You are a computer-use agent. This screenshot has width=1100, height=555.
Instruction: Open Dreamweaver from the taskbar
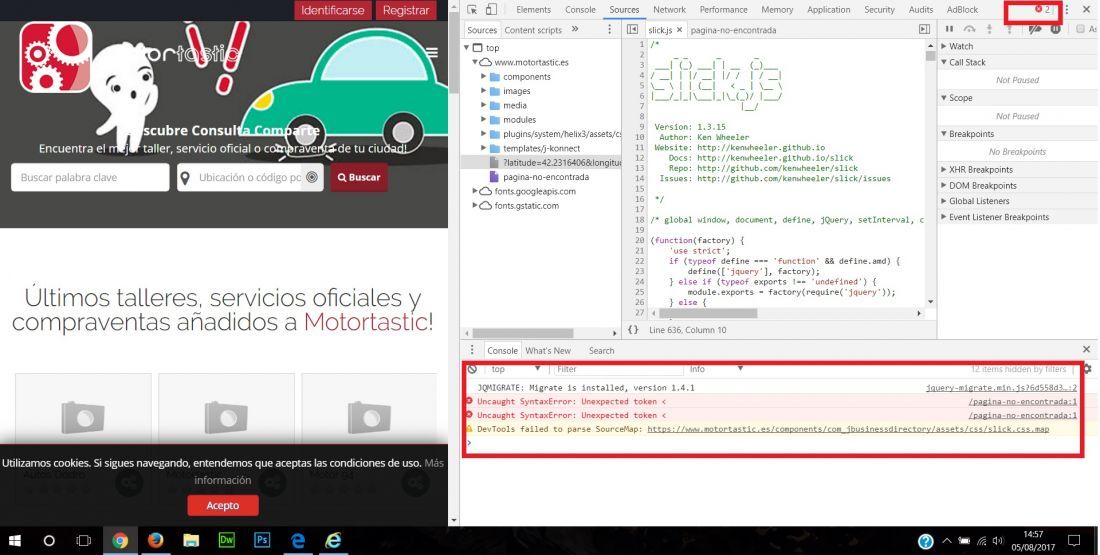[x=227, y=541]
